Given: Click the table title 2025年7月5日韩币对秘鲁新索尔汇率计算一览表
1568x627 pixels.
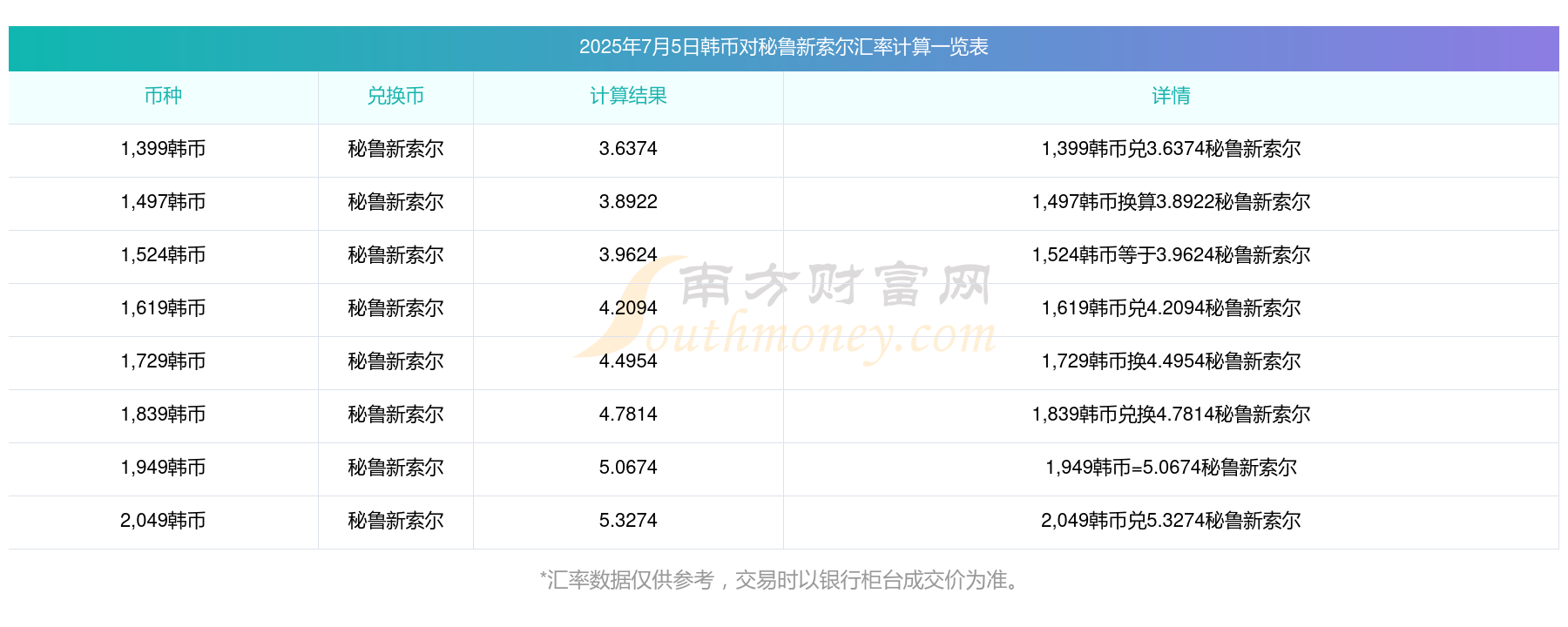Looking at the screenshot, I should coord(783,47).
